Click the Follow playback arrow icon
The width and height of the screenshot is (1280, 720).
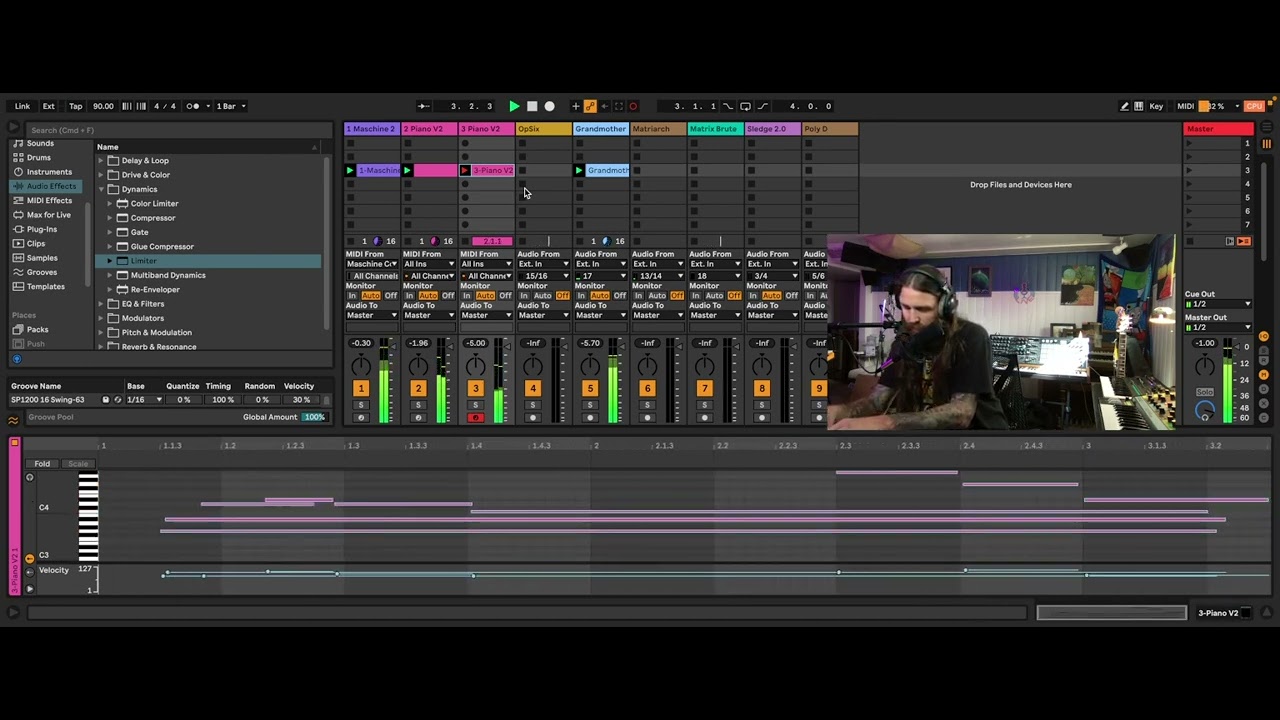pyautogui.click(x=423, y=106)
